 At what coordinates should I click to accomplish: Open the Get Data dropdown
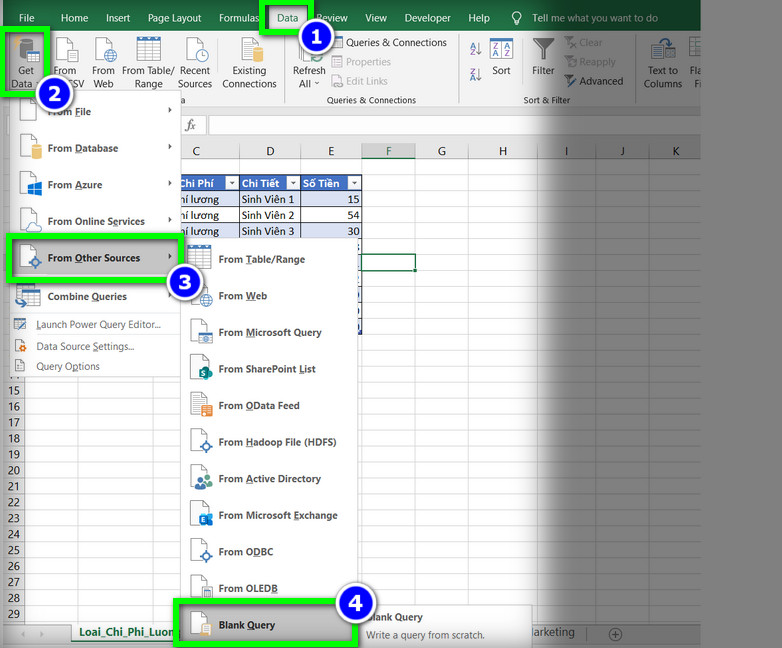(x=25, y=62)
